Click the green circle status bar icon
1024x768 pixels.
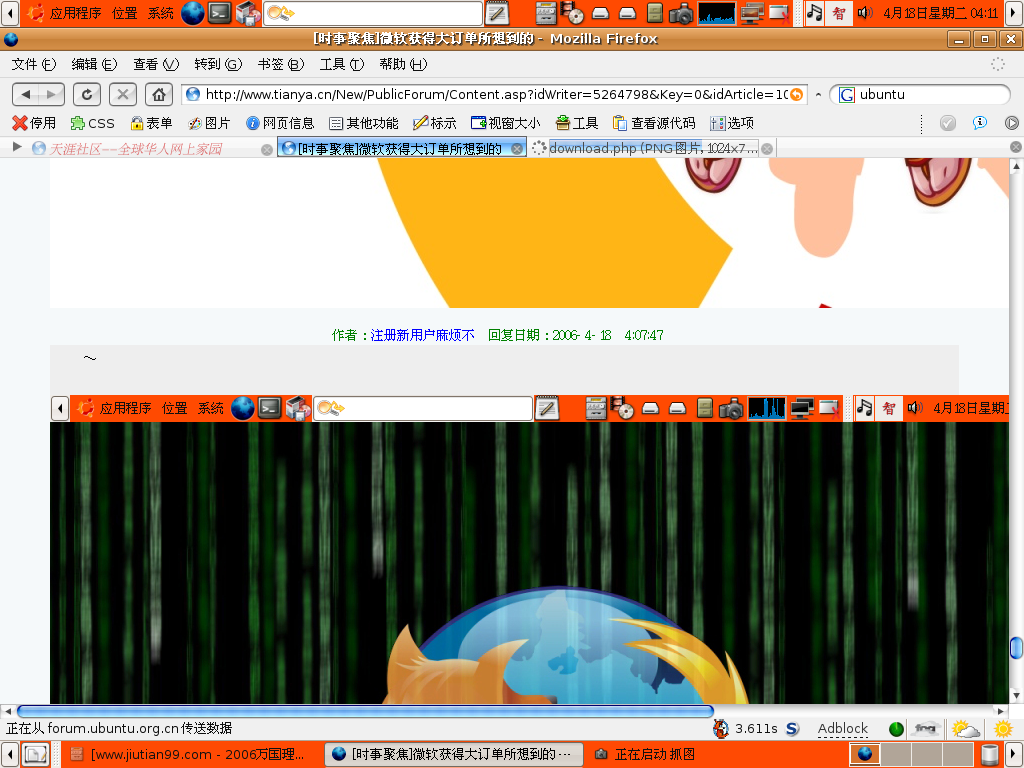click(896, 729)
